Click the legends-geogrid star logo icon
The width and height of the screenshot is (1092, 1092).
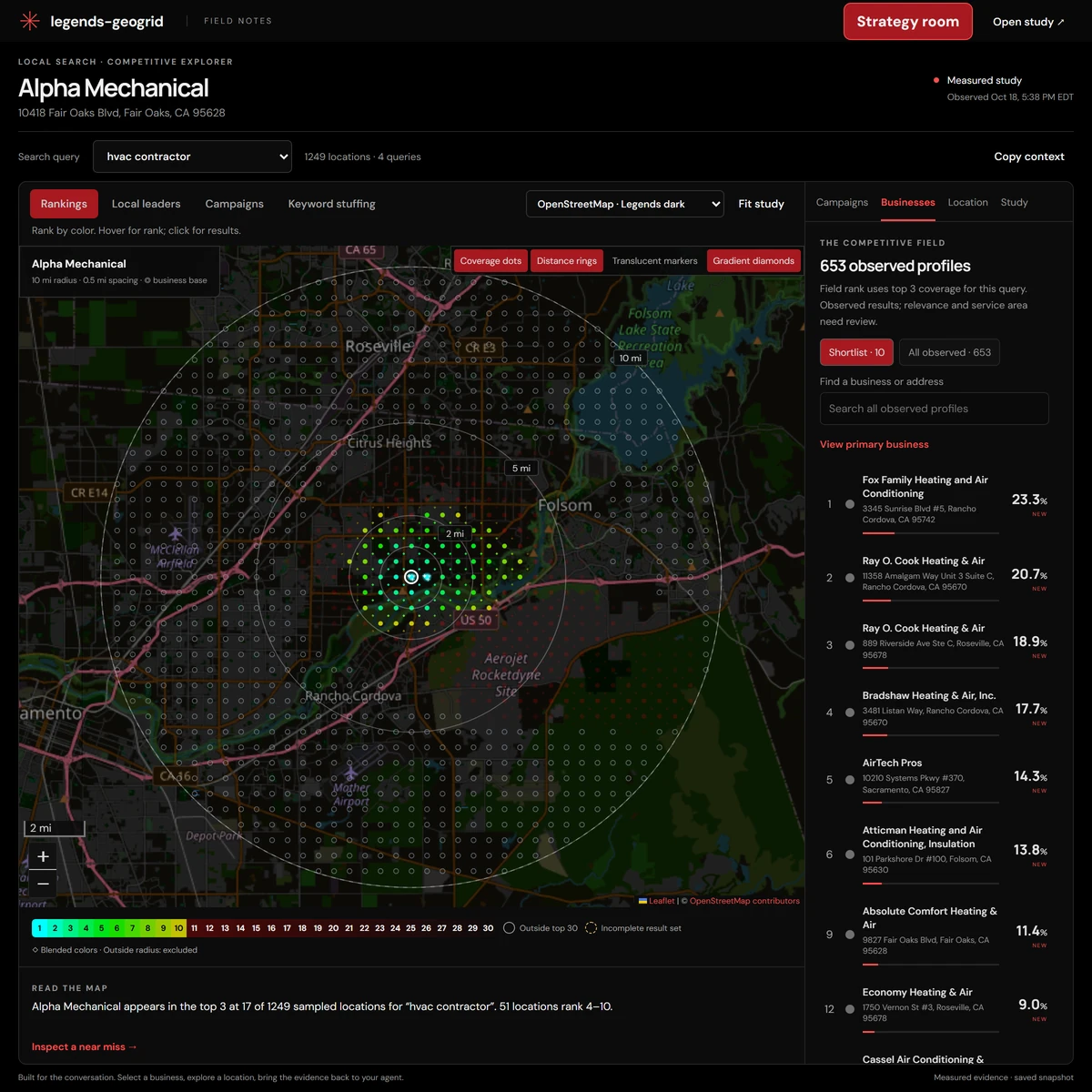(x=30, y=21)
